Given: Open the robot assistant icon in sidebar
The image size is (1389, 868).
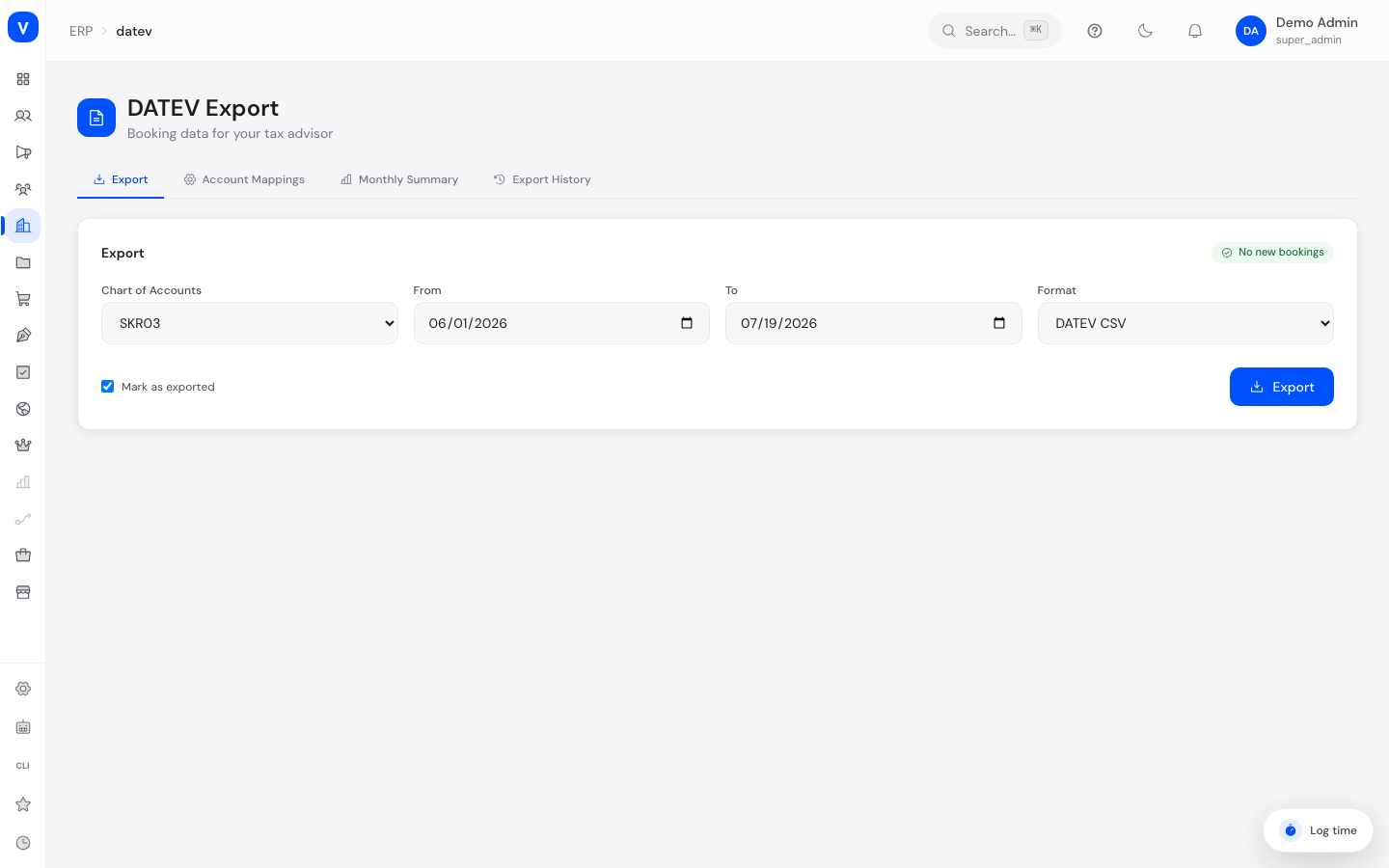Looking at the screenshot, I should point(23,727).
